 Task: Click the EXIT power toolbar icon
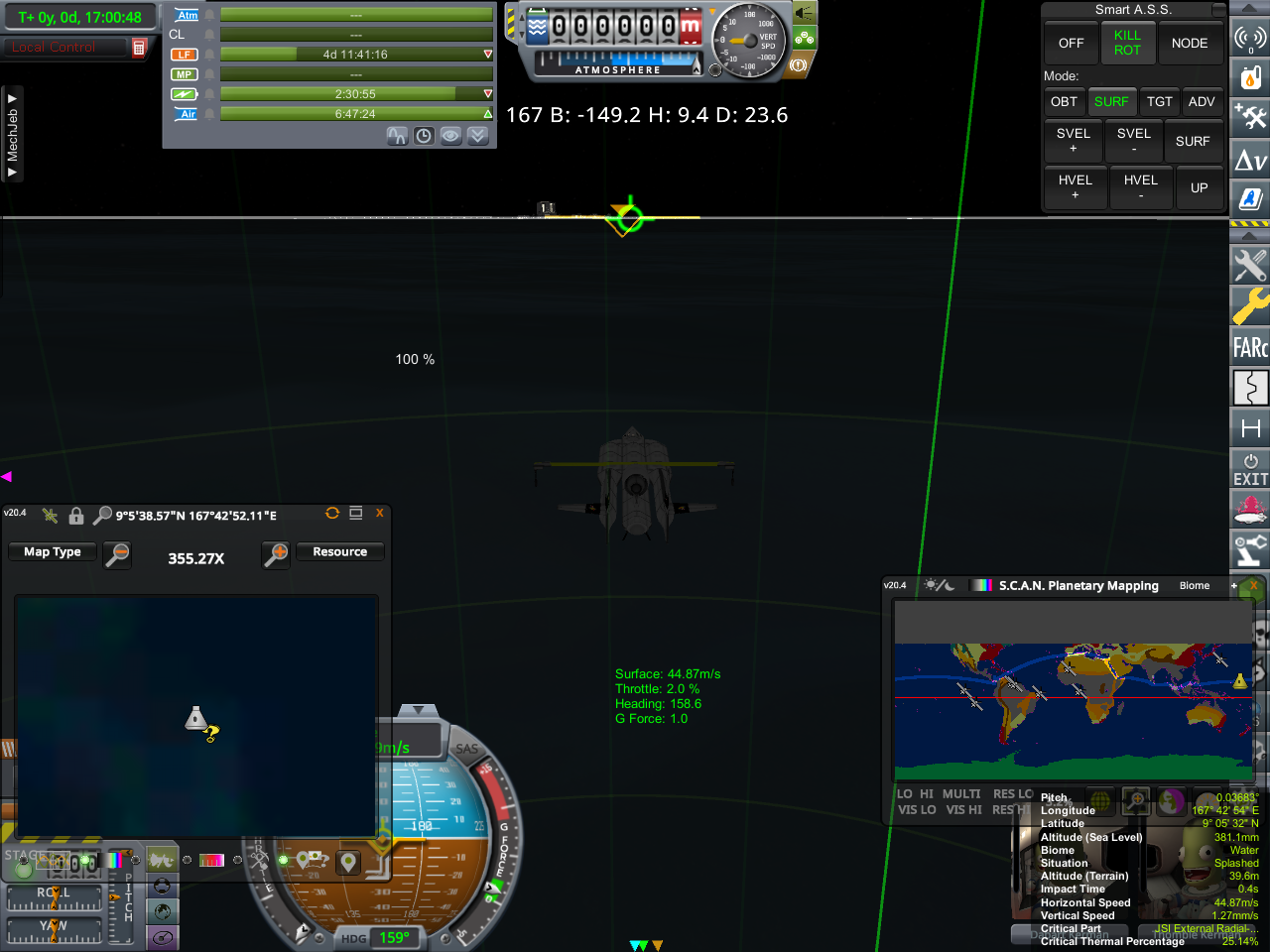tap(1250, 468)
